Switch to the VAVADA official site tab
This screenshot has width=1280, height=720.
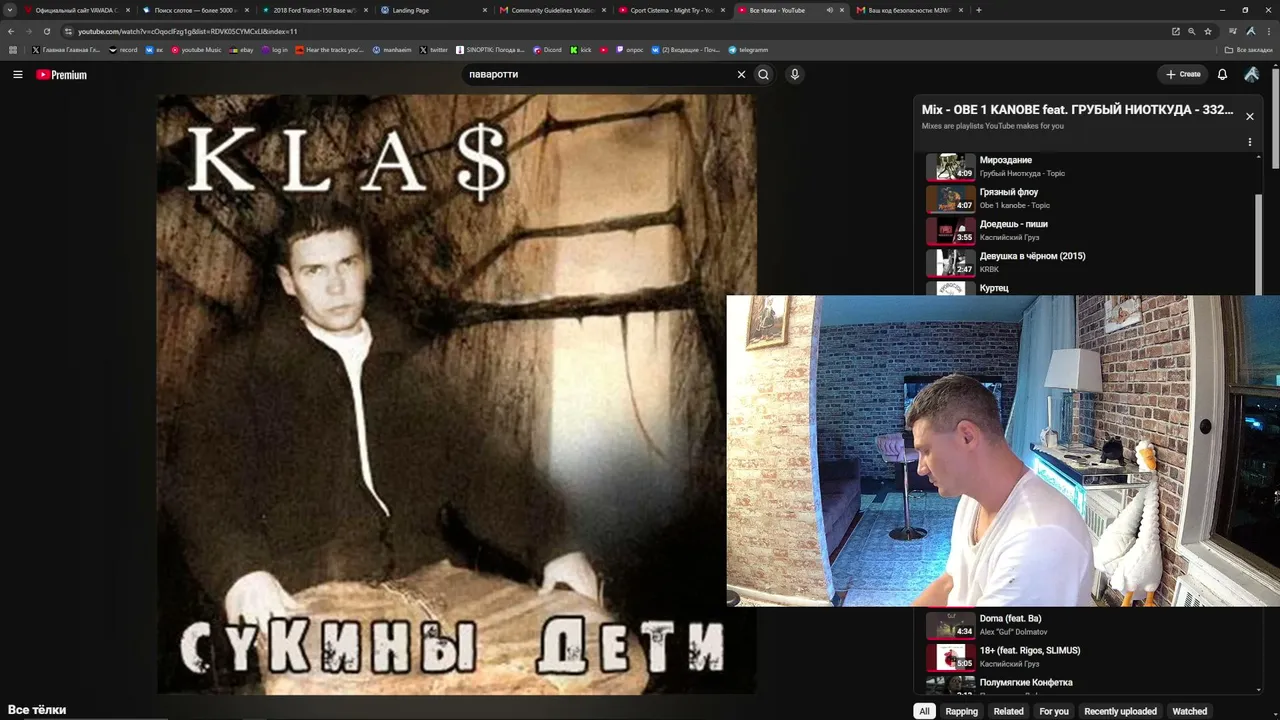(x=78, y=10)
